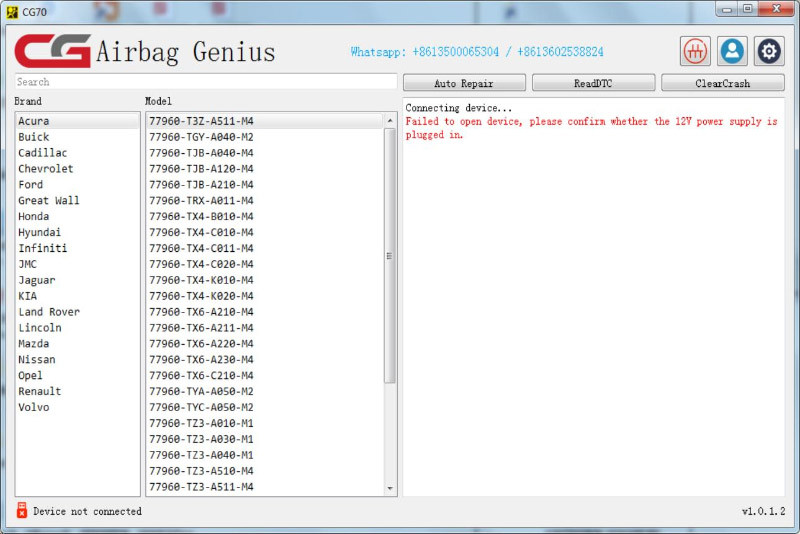
Task: Focus the Search input field
Action: tap(206, 82)
